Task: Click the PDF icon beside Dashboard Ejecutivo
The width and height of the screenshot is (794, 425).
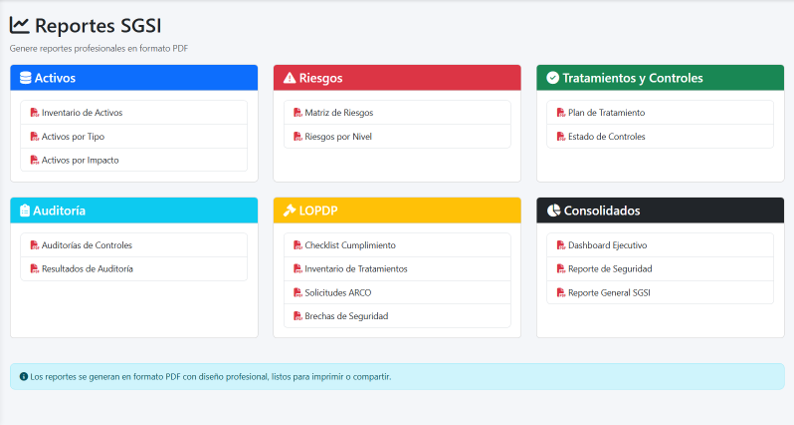Action: pos(561,245)
